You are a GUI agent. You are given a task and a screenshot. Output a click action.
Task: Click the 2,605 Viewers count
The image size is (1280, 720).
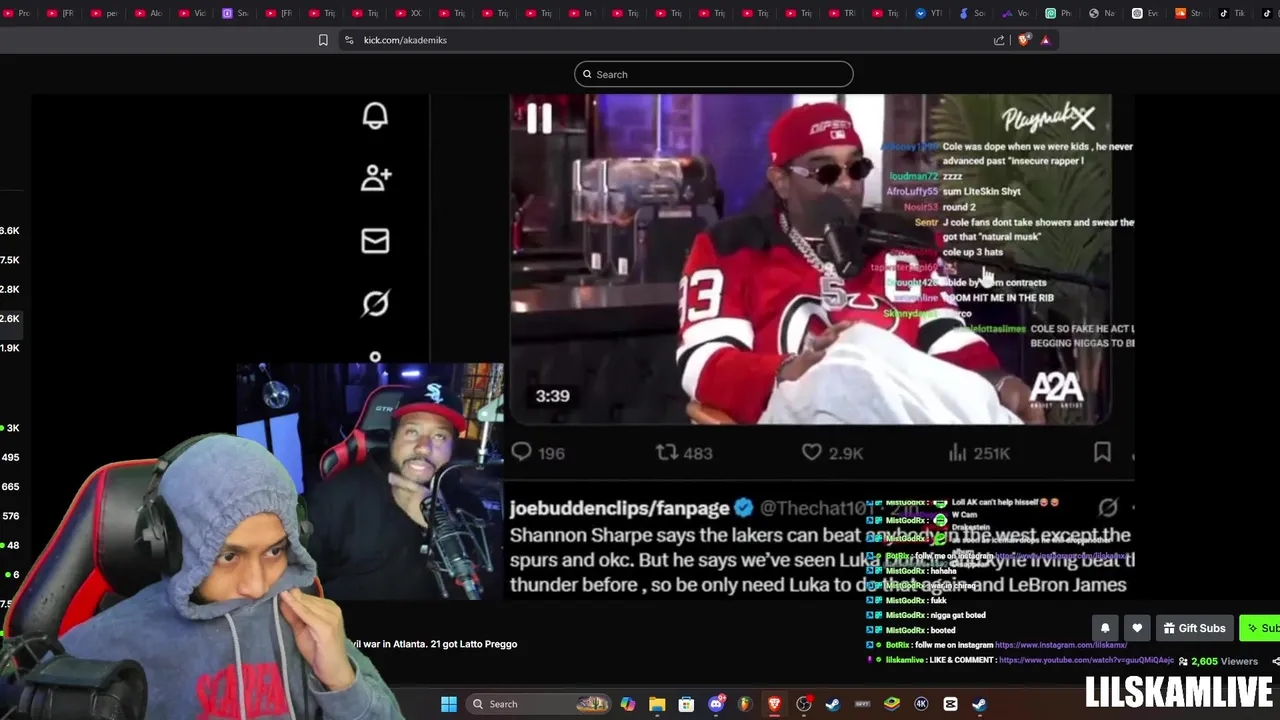tap(1217, 661)
